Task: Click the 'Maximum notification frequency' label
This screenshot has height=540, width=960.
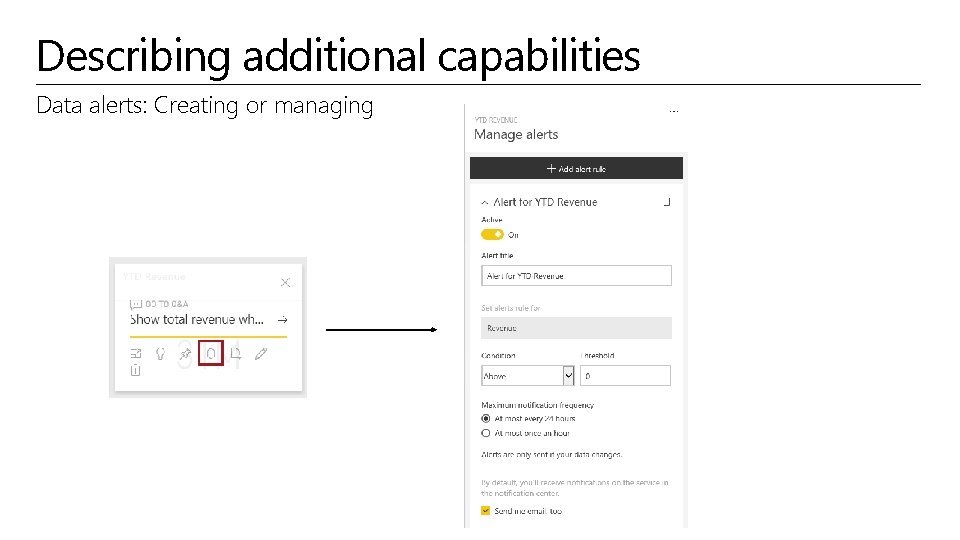Action: coord(538,405)
